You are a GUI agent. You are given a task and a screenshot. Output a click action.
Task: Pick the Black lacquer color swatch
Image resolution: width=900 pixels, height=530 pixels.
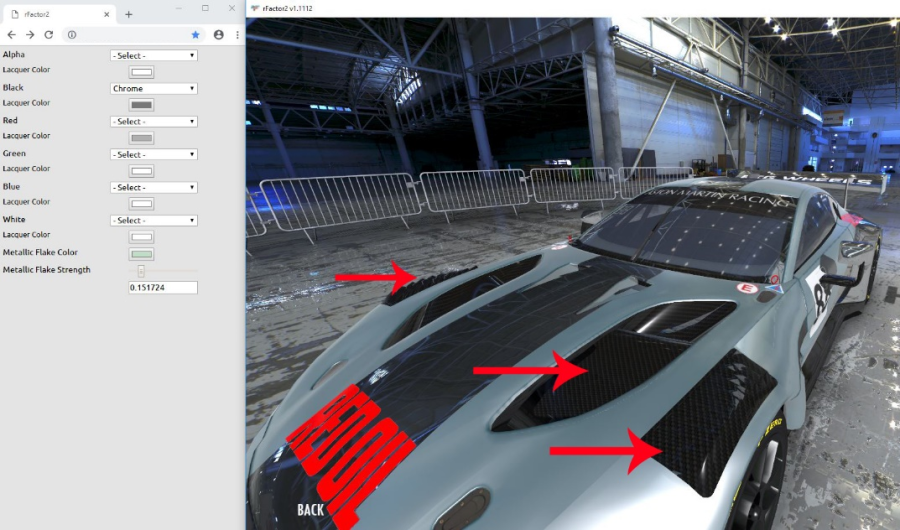(x=141, y=105)
